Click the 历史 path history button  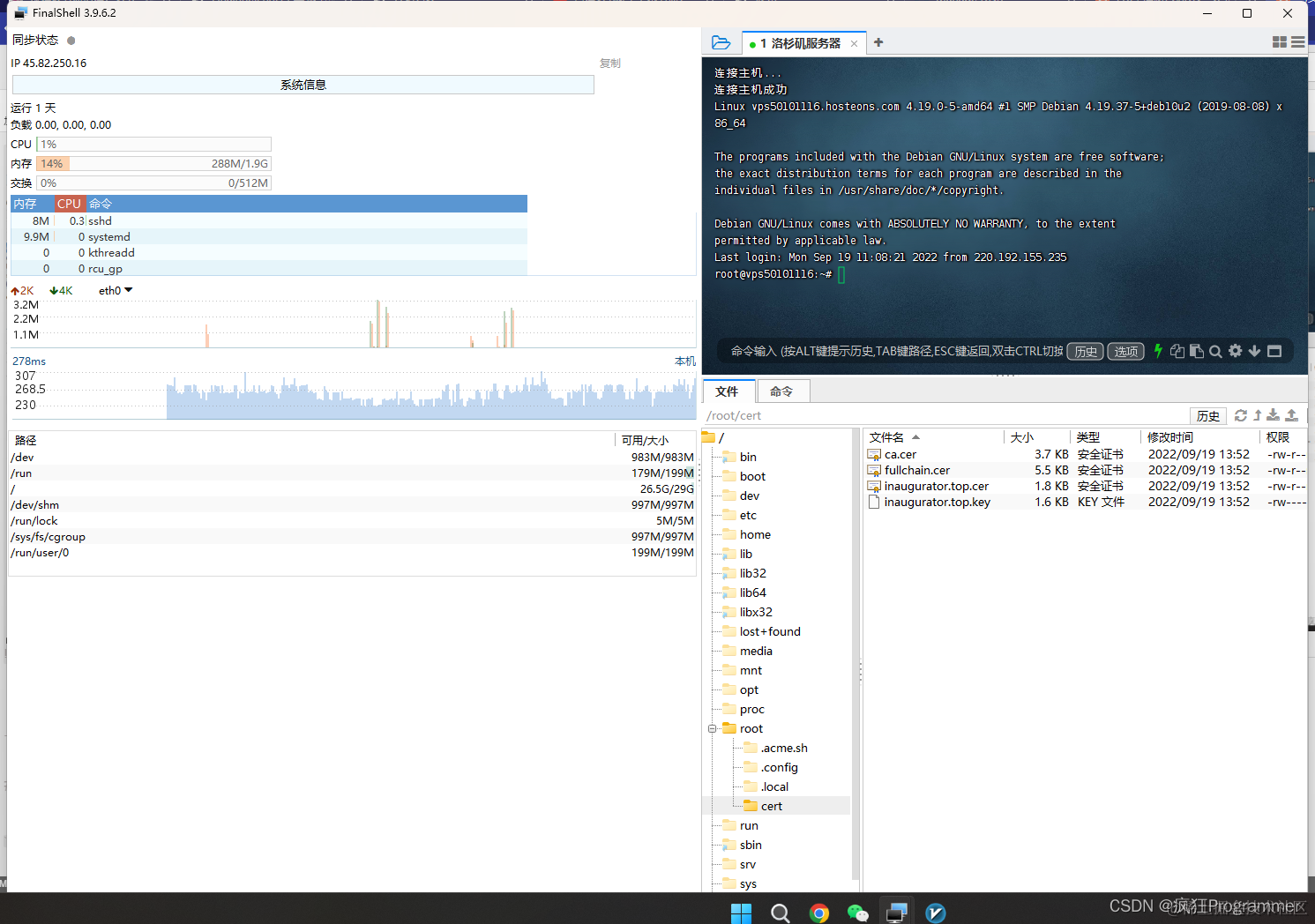pos(1208,416)
